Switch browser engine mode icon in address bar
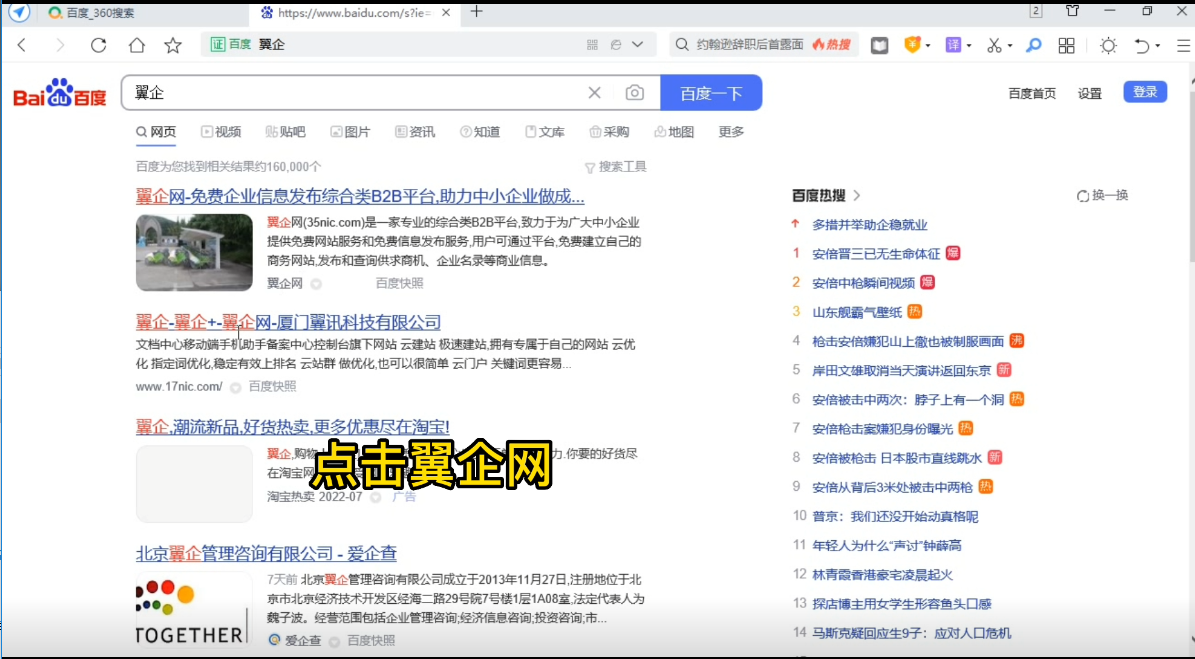1195x659 pixels. [616, 45]
